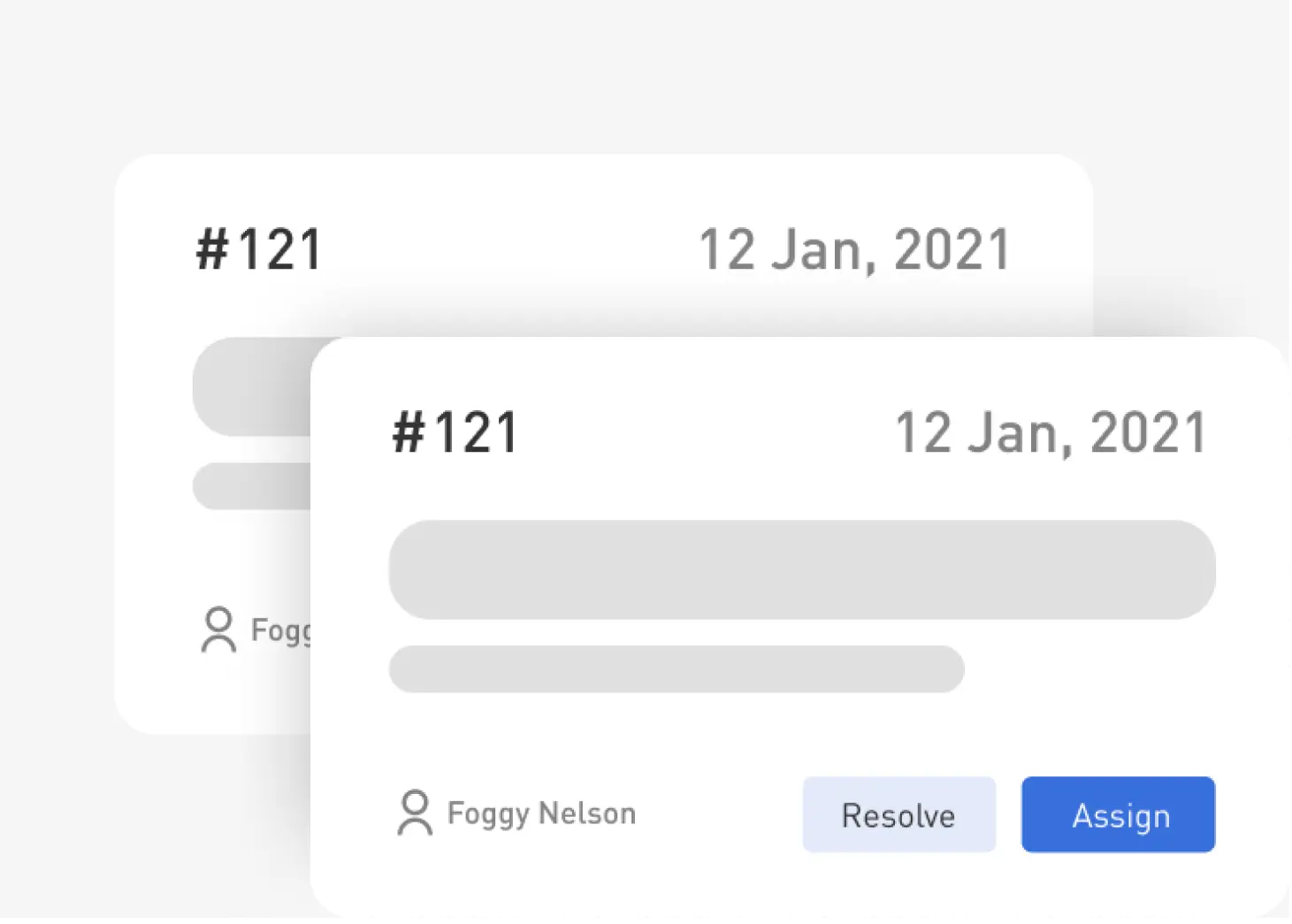
Task: Select the ticket number #121 on the back card
Action: coord(258,248)
